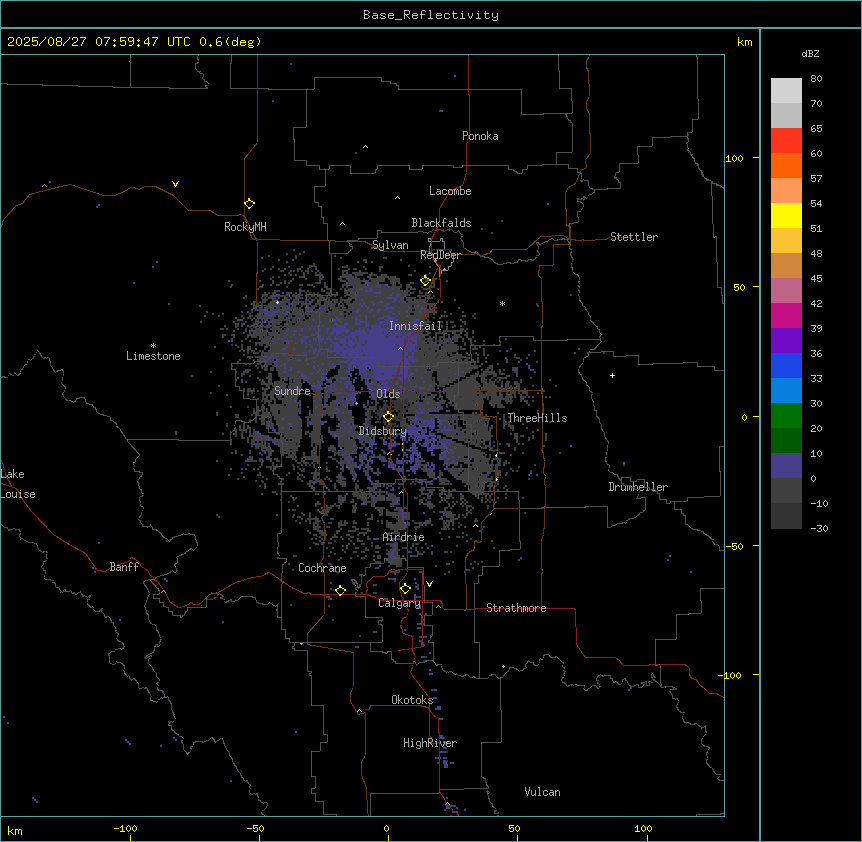
Task: Click the slate-purple swatch below 10 dBZ
Action: pos(786,466)
